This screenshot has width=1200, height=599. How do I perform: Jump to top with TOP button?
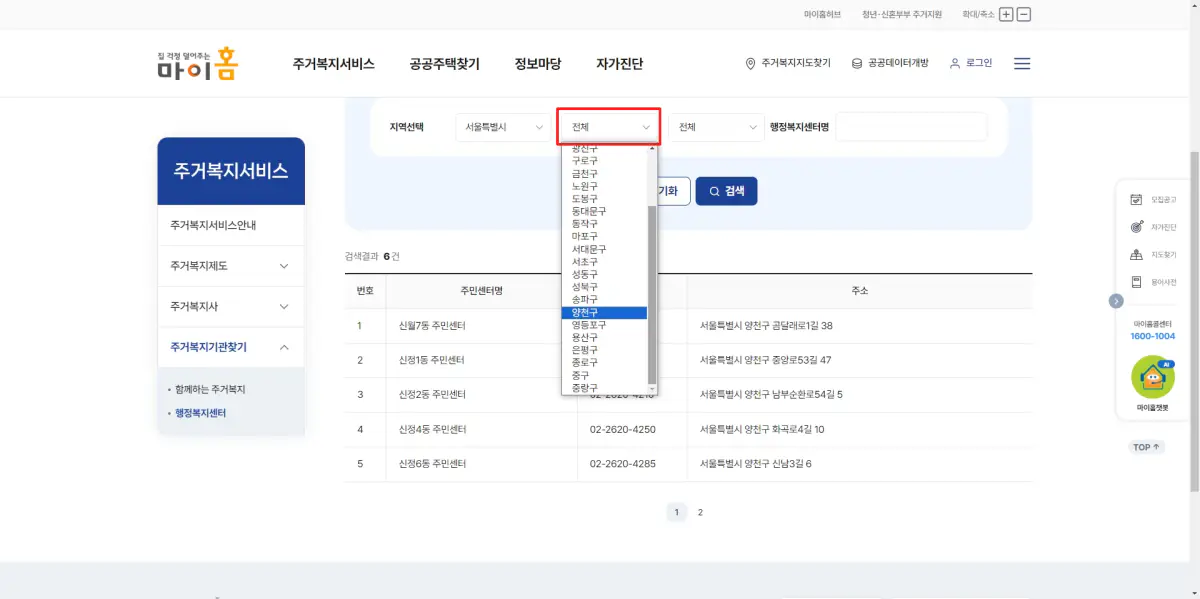tap(1147, 447)
